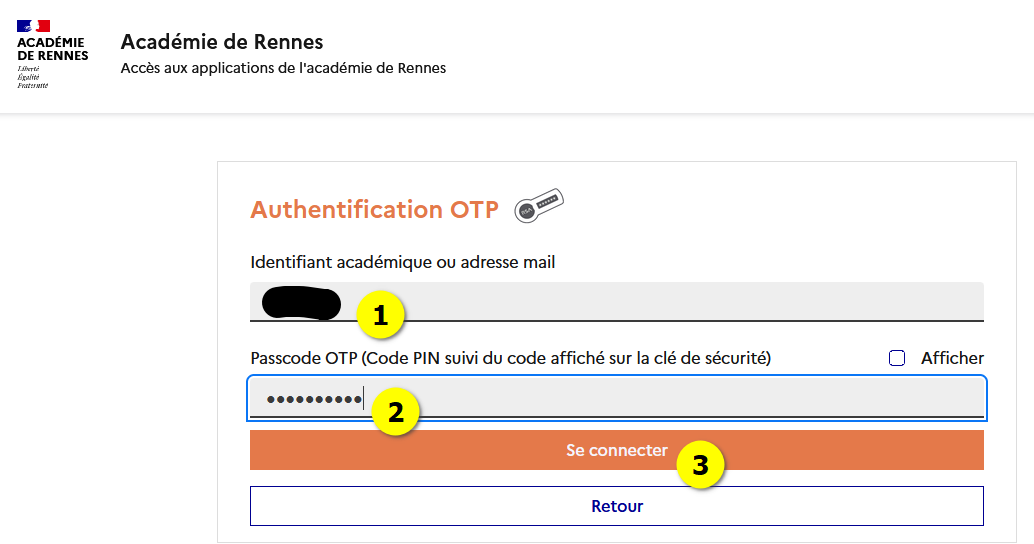
Task: Click the Authentification OTP heading
Action: (374, 209)
